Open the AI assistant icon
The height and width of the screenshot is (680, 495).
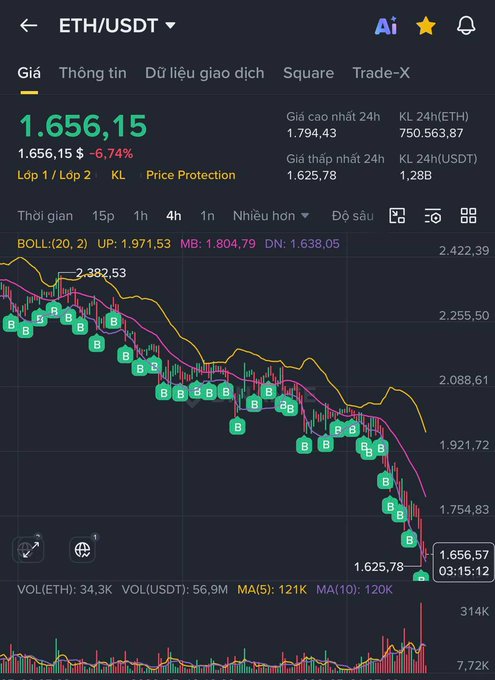[386, 26]
